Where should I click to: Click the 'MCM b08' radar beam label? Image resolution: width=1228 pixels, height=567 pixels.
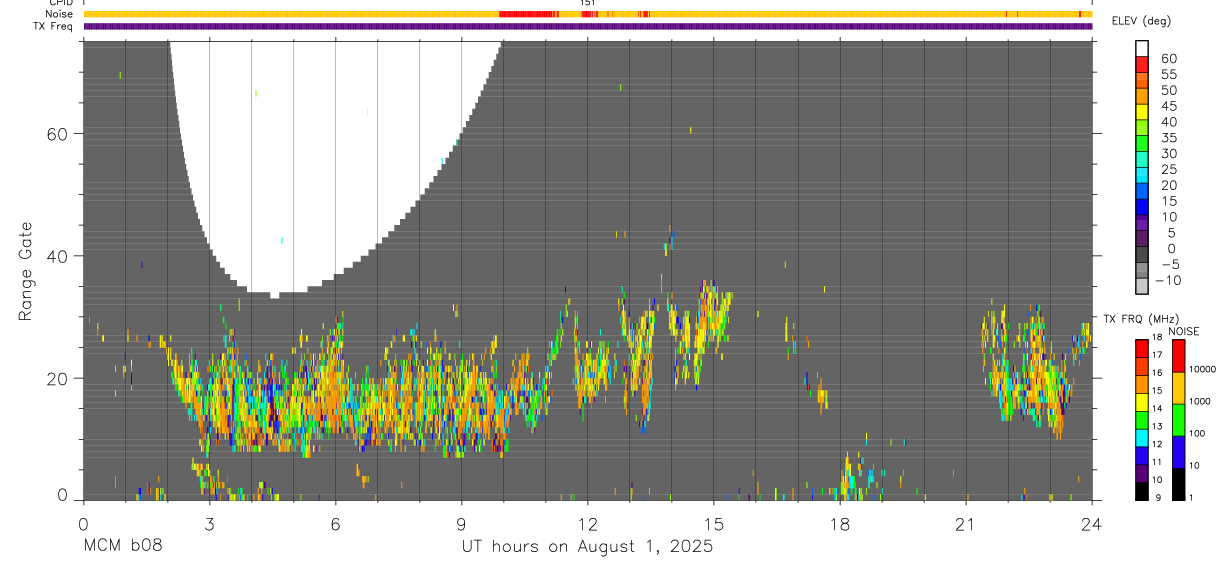(x=122, y=546)
